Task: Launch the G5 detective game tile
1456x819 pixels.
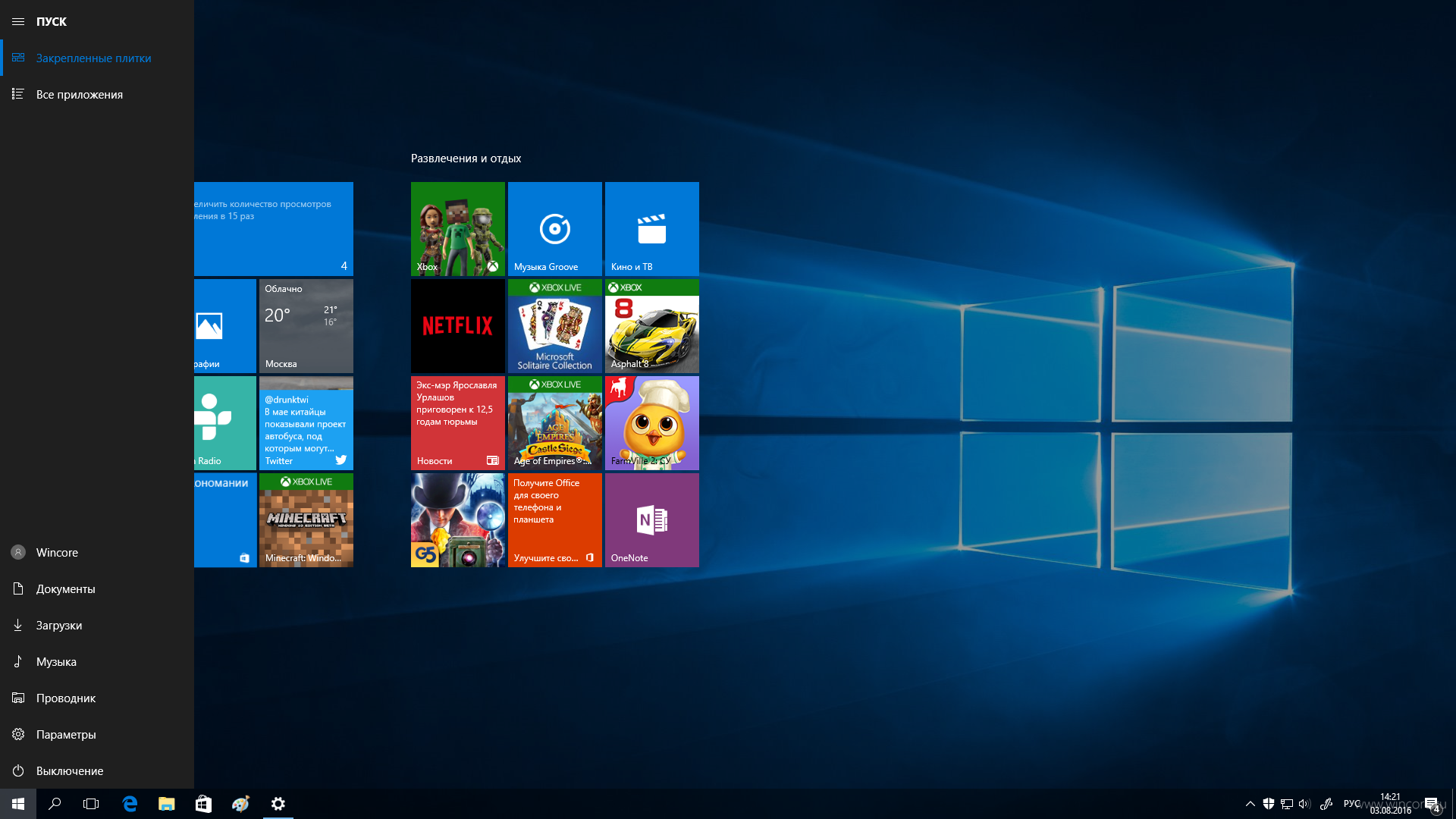Action: coord(458,520)
